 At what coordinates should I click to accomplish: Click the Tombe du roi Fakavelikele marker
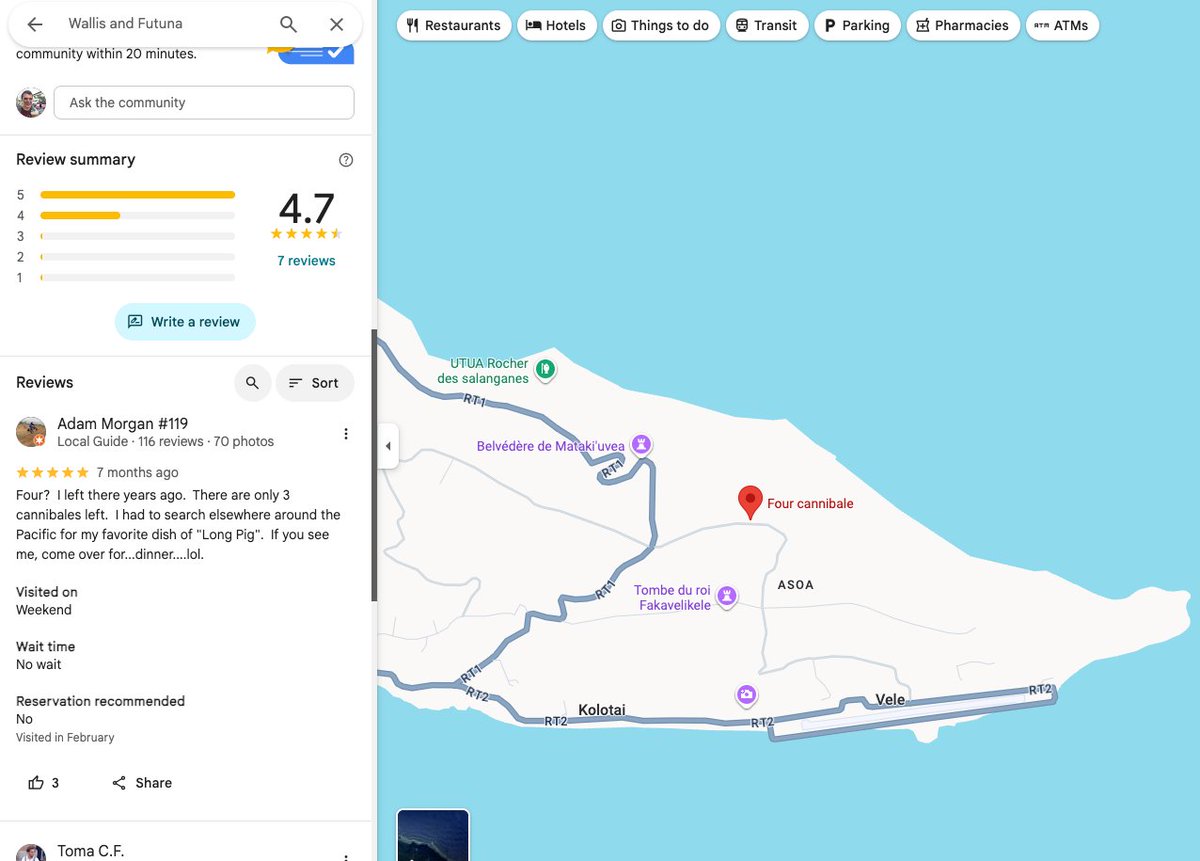(727, 597)
